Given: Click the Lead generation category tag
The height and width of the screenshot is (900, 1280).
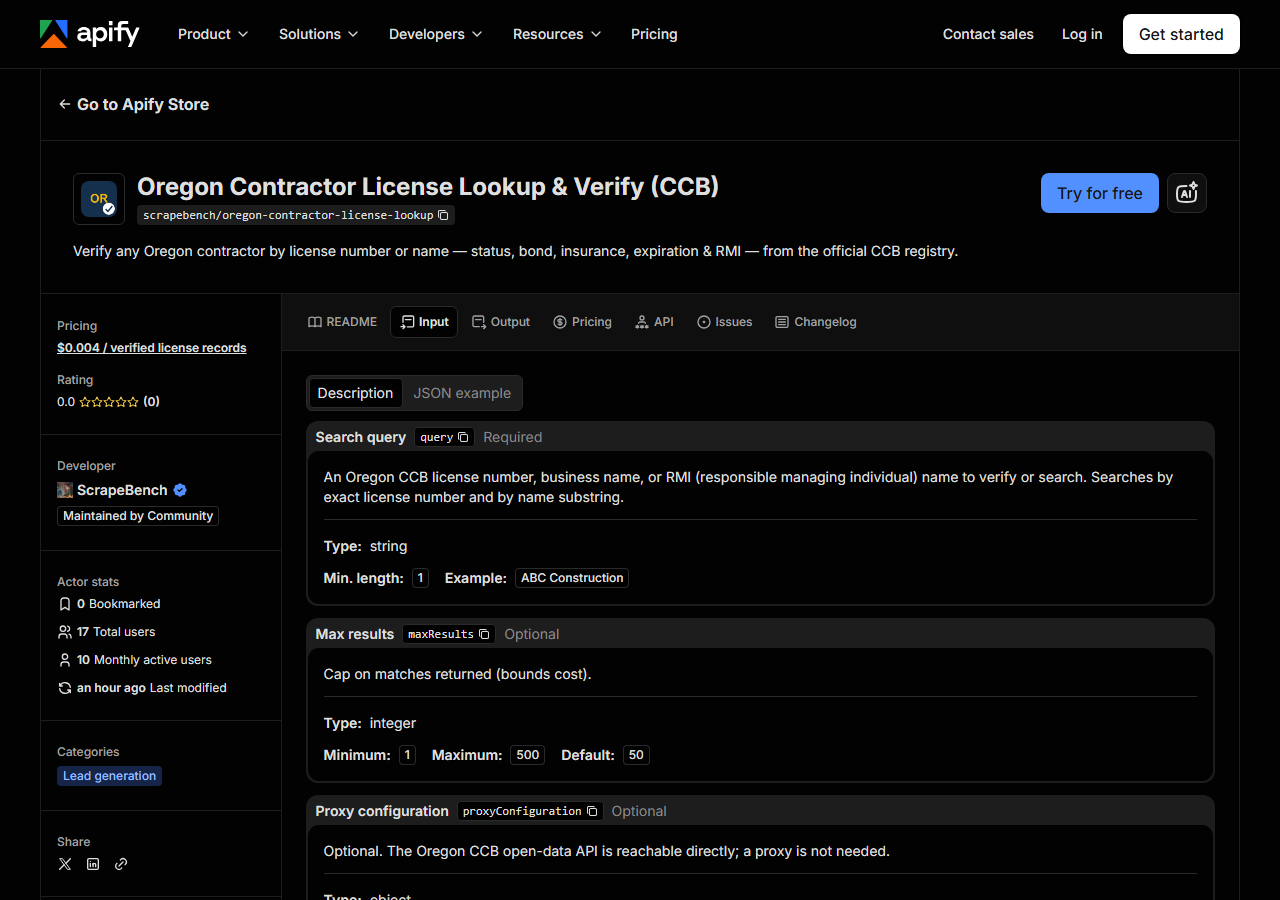Looking at the screenshot, I should click(110, 776).
